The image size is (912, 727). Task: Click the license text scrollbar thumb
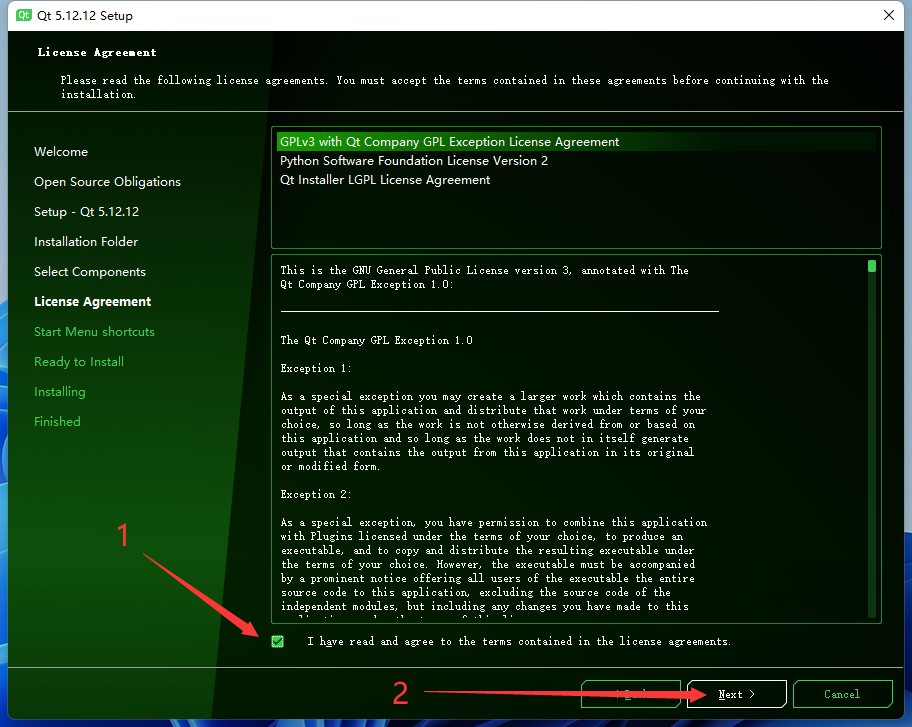tap(871, 265)
